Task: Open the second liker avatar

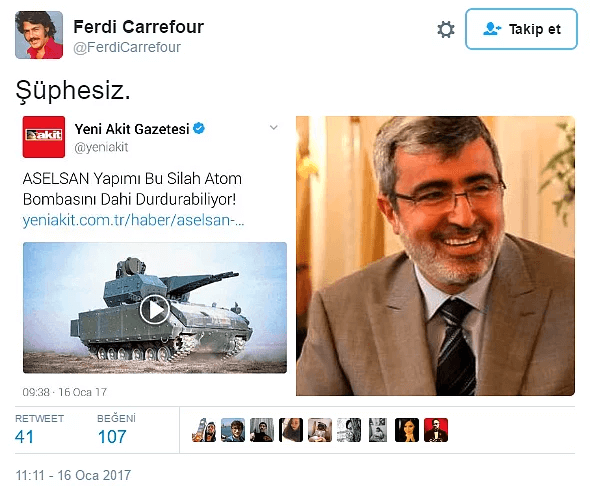Action: 233,430
